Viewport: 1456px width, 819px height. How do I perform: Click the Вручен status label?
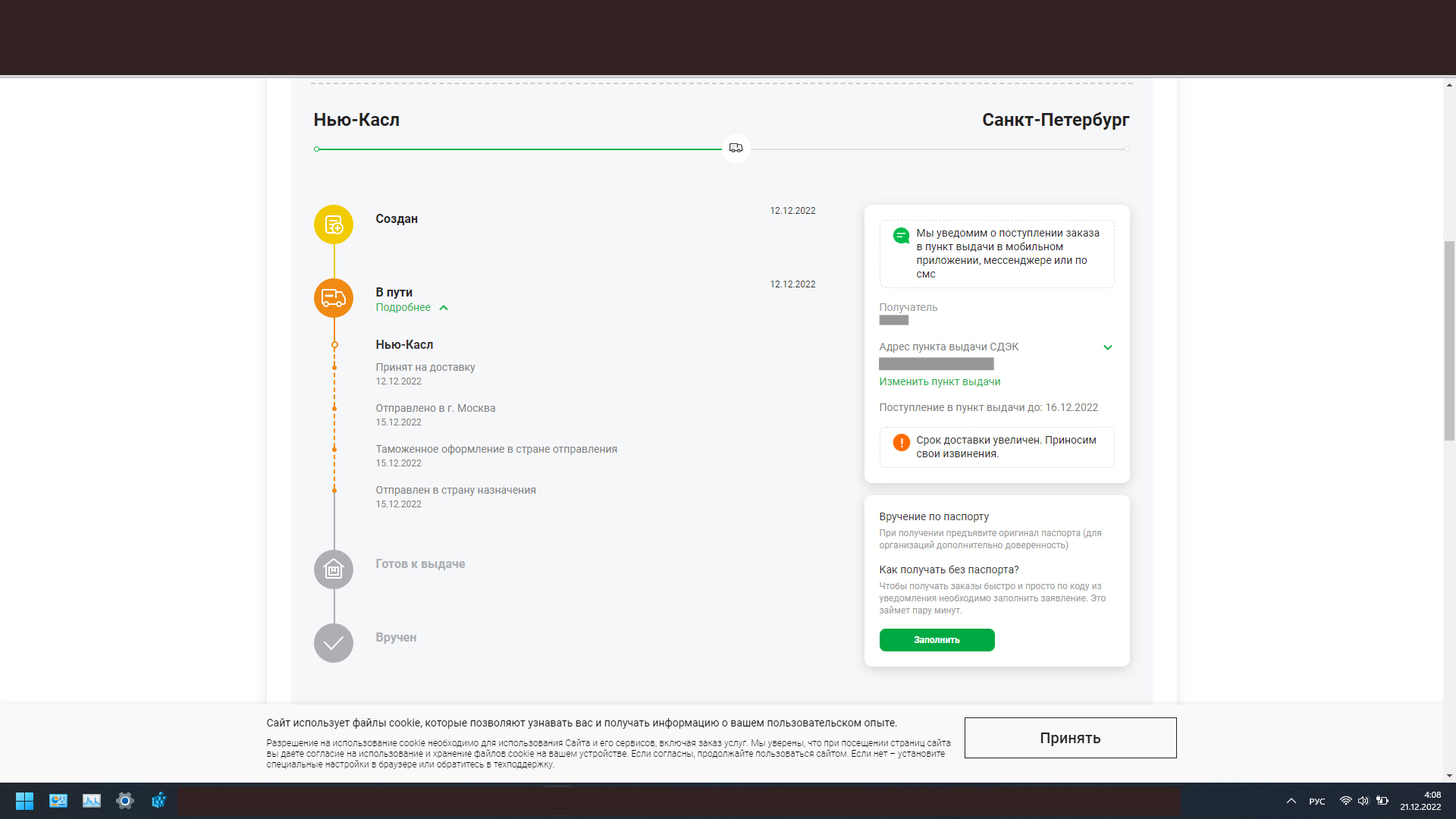396,637
